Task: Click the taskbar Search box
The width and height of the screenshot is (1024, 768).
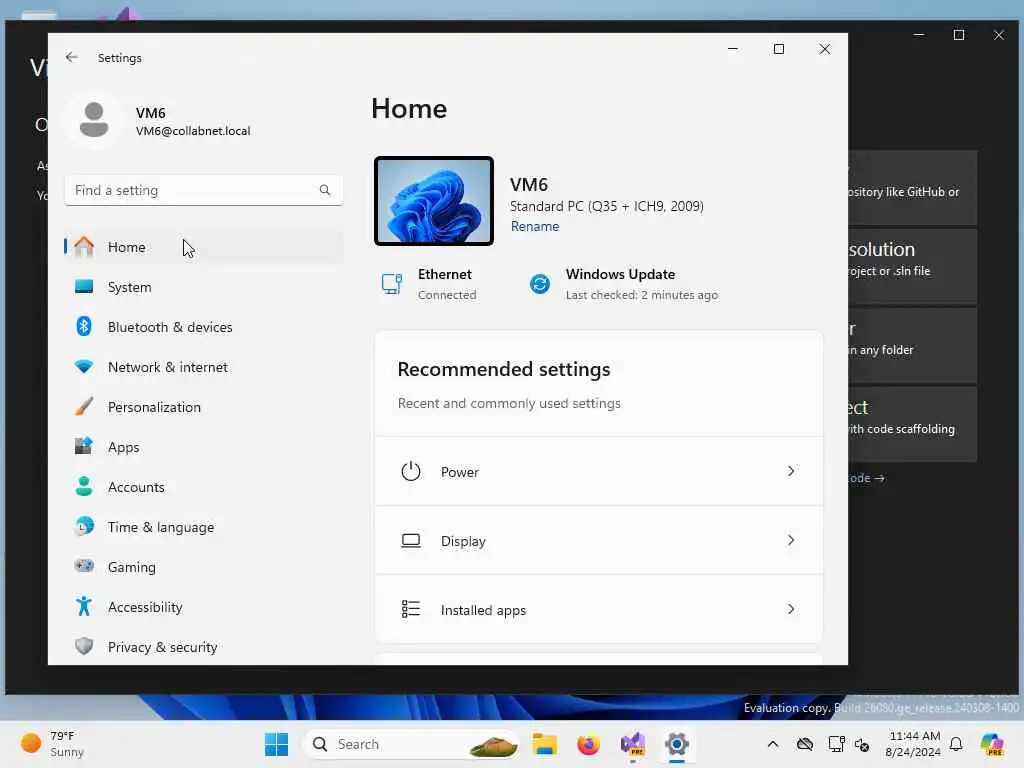Action: (x=411, y=744)
